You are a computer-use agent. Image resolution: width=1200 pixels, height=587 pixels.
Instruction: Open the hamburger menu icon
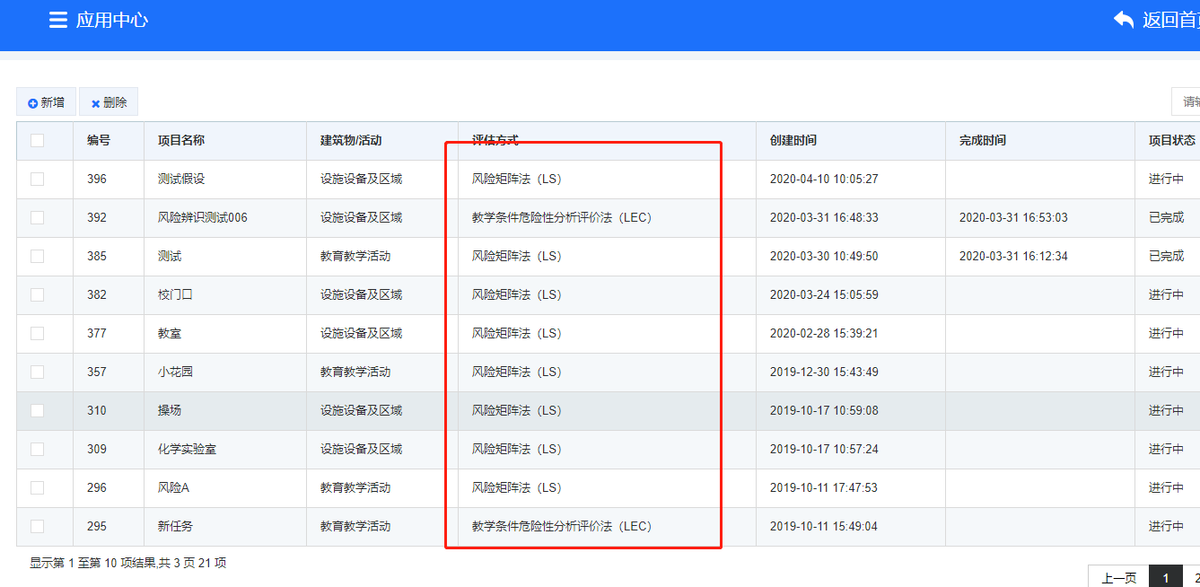point(58,20)
